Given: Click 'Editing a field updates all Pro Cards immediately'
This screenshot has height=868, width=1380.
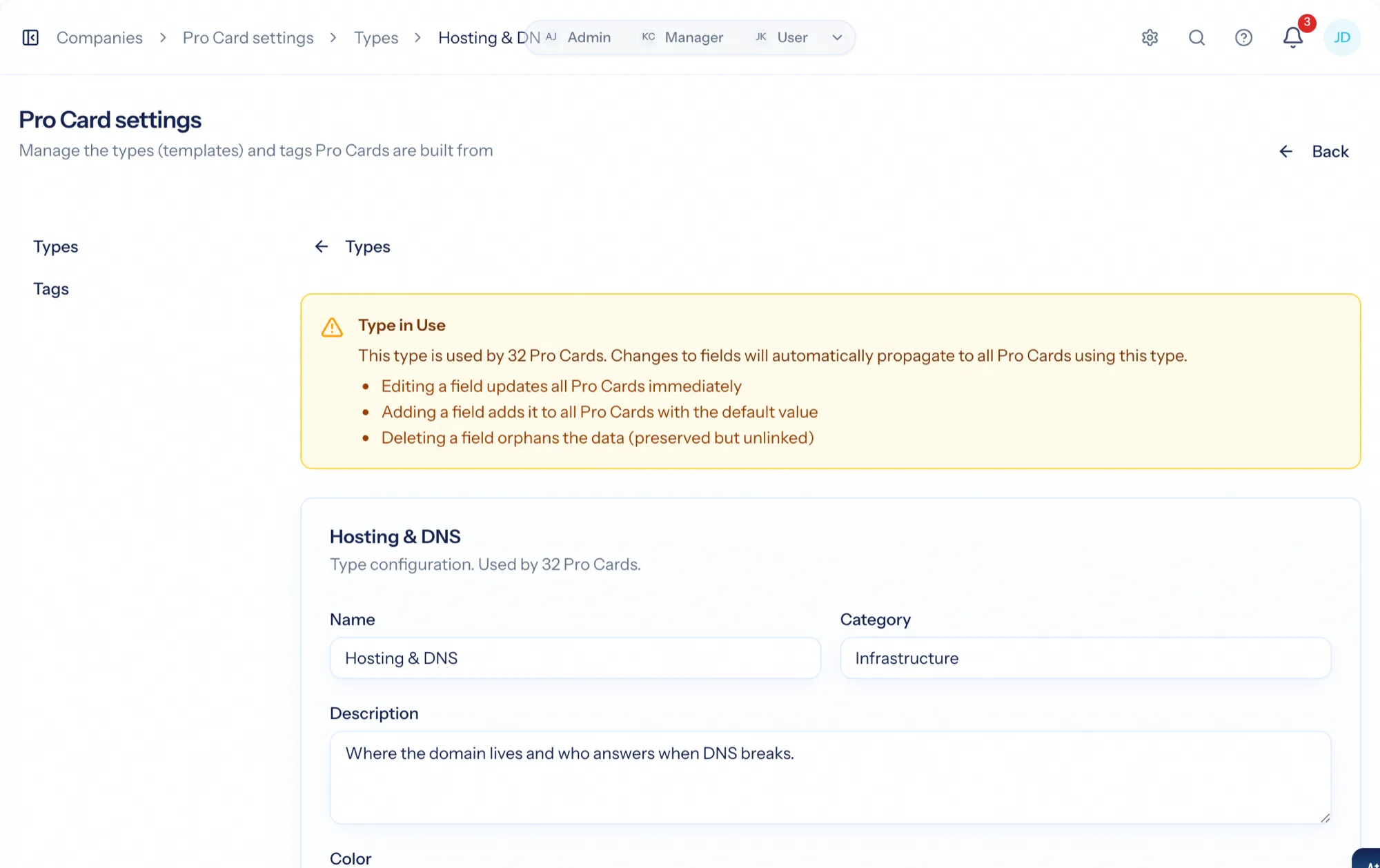Looking at the screenshot, I should 561,386.
